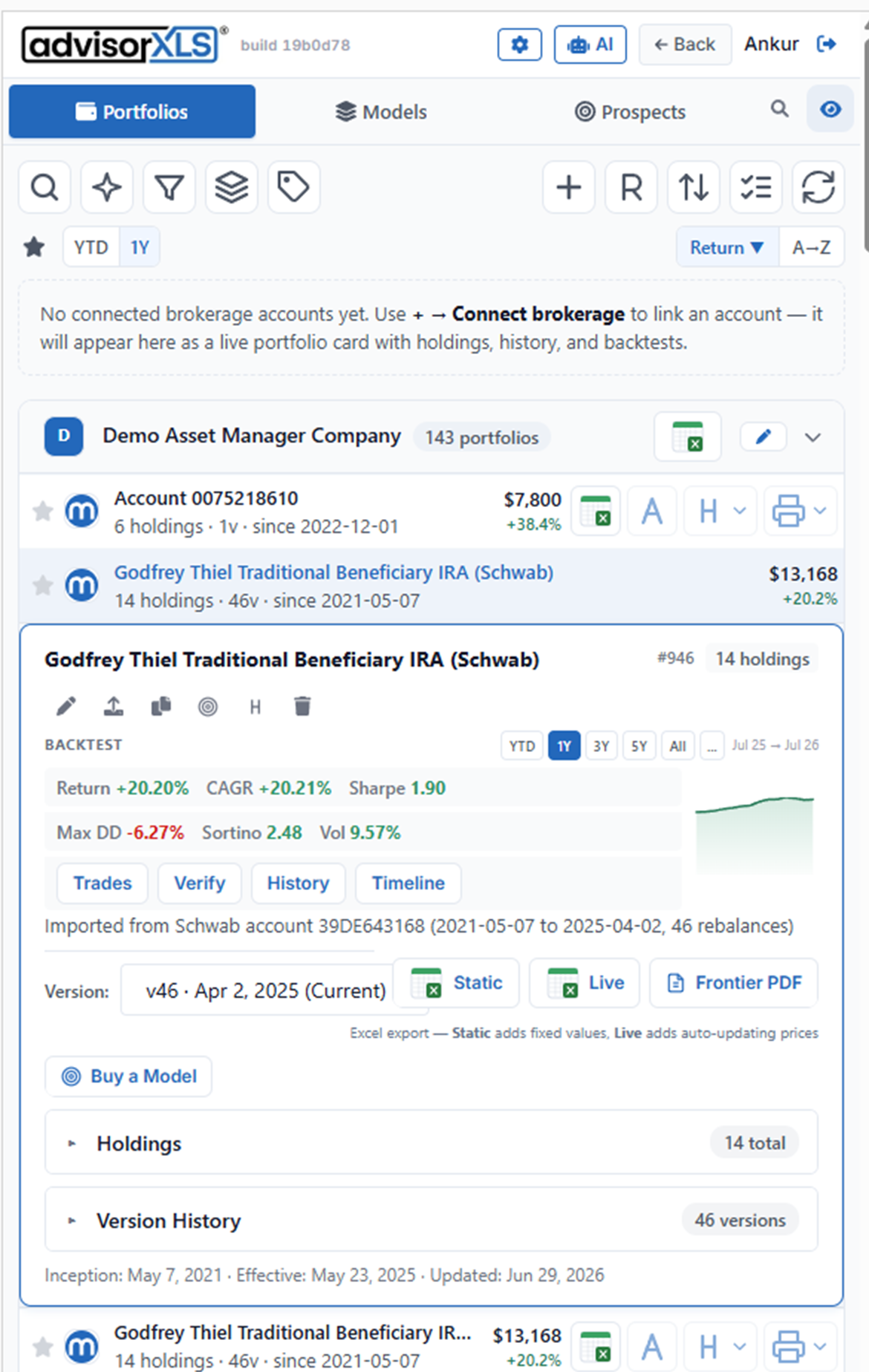This screenshot has width=869, height=1372.
Task: Export Static Excel file
Action: point(456,983)
